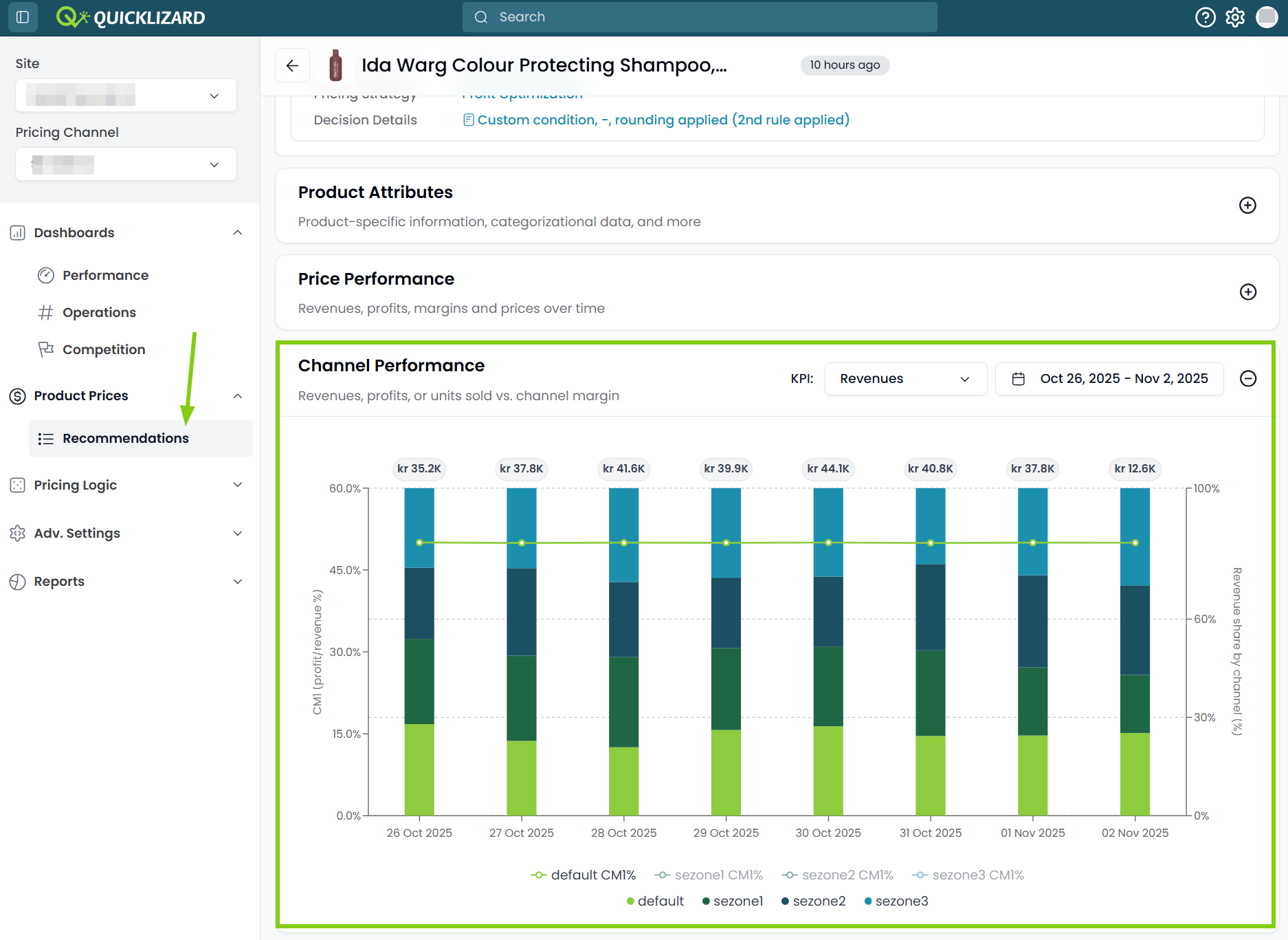Click the Pricing Logic dice icon
Image resolution: width=1288 pixels, height=940 pixels.
pos(18,485)
